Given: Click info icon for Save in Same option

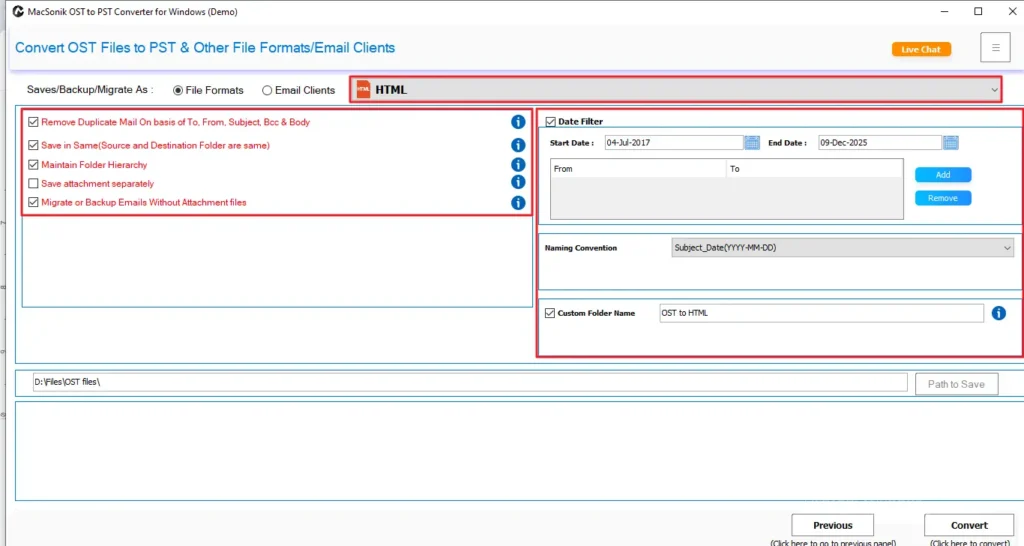Looking at the screenshot, I should point(518,145).
